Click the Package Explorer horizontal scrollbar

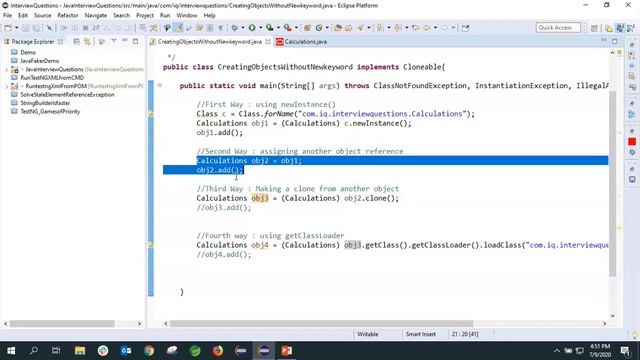click(62, 323)
